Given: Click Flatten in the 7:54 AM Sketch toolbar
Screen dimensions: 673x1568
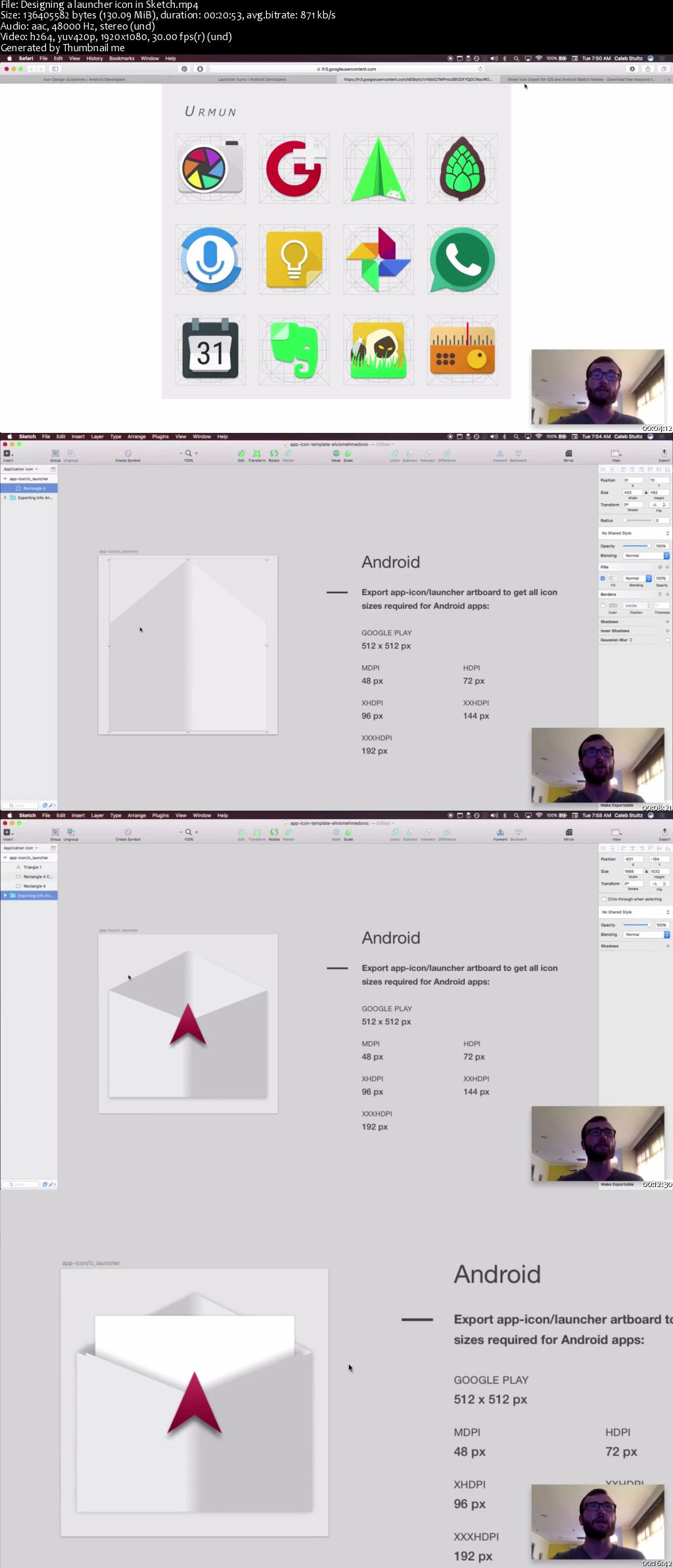Looking at the screenshot, I should click(289, 455).
